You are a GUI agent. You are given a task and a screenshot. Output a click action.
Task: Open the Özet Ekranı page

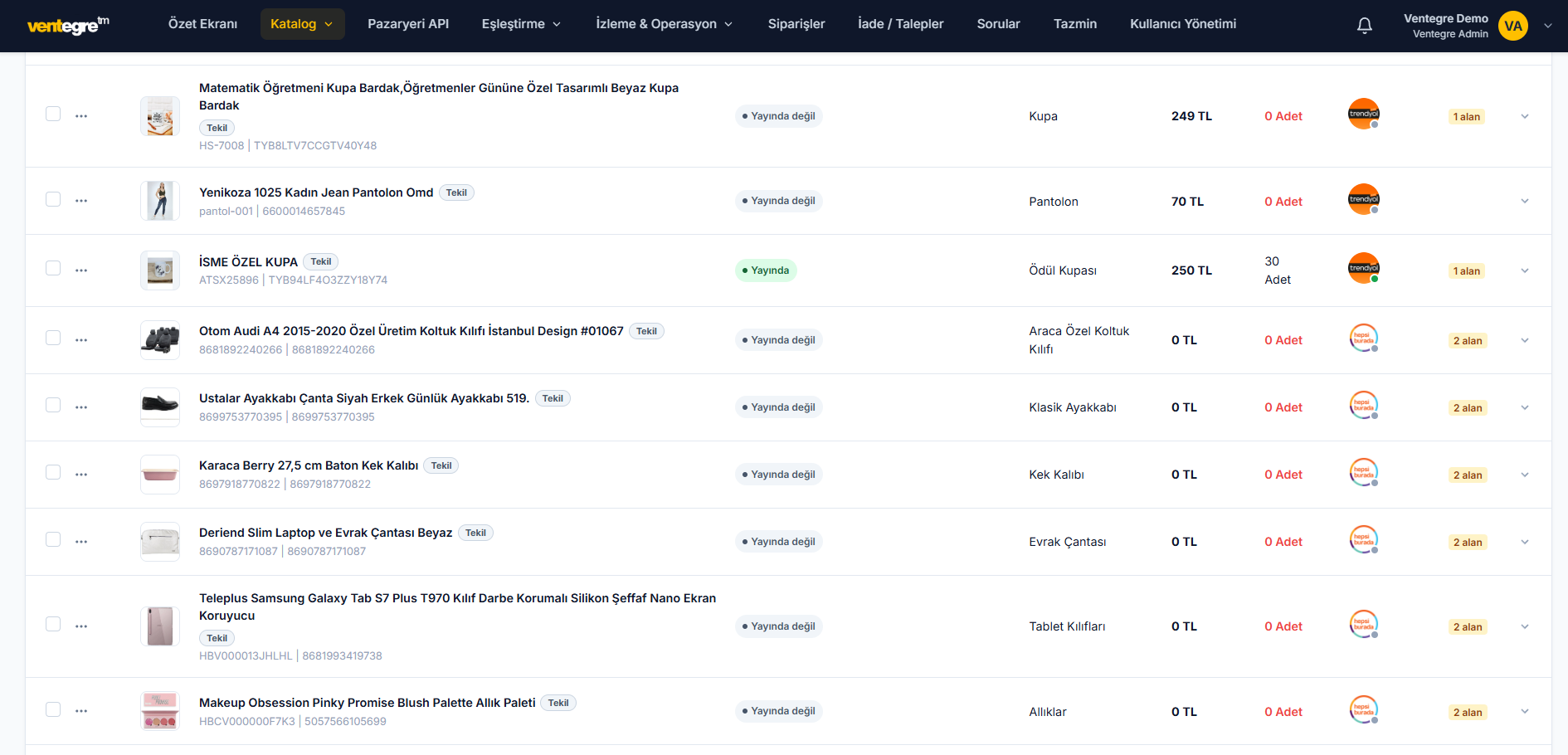[202, 24]
